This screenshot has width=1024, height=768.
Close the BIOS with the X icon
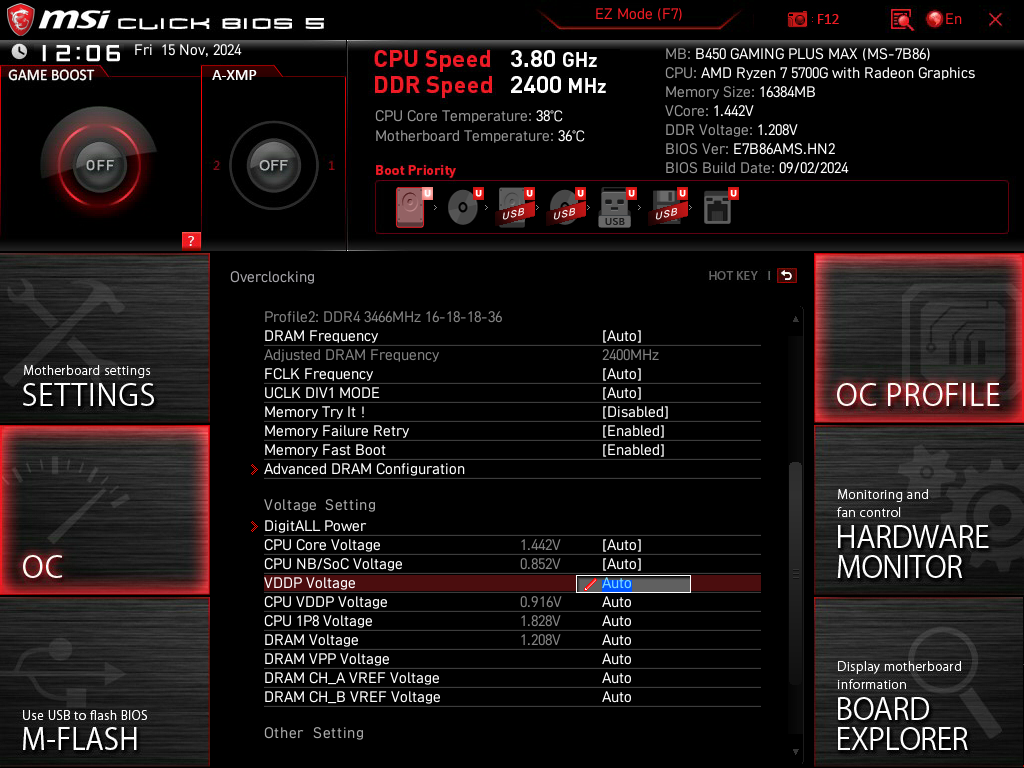point(995,20)
